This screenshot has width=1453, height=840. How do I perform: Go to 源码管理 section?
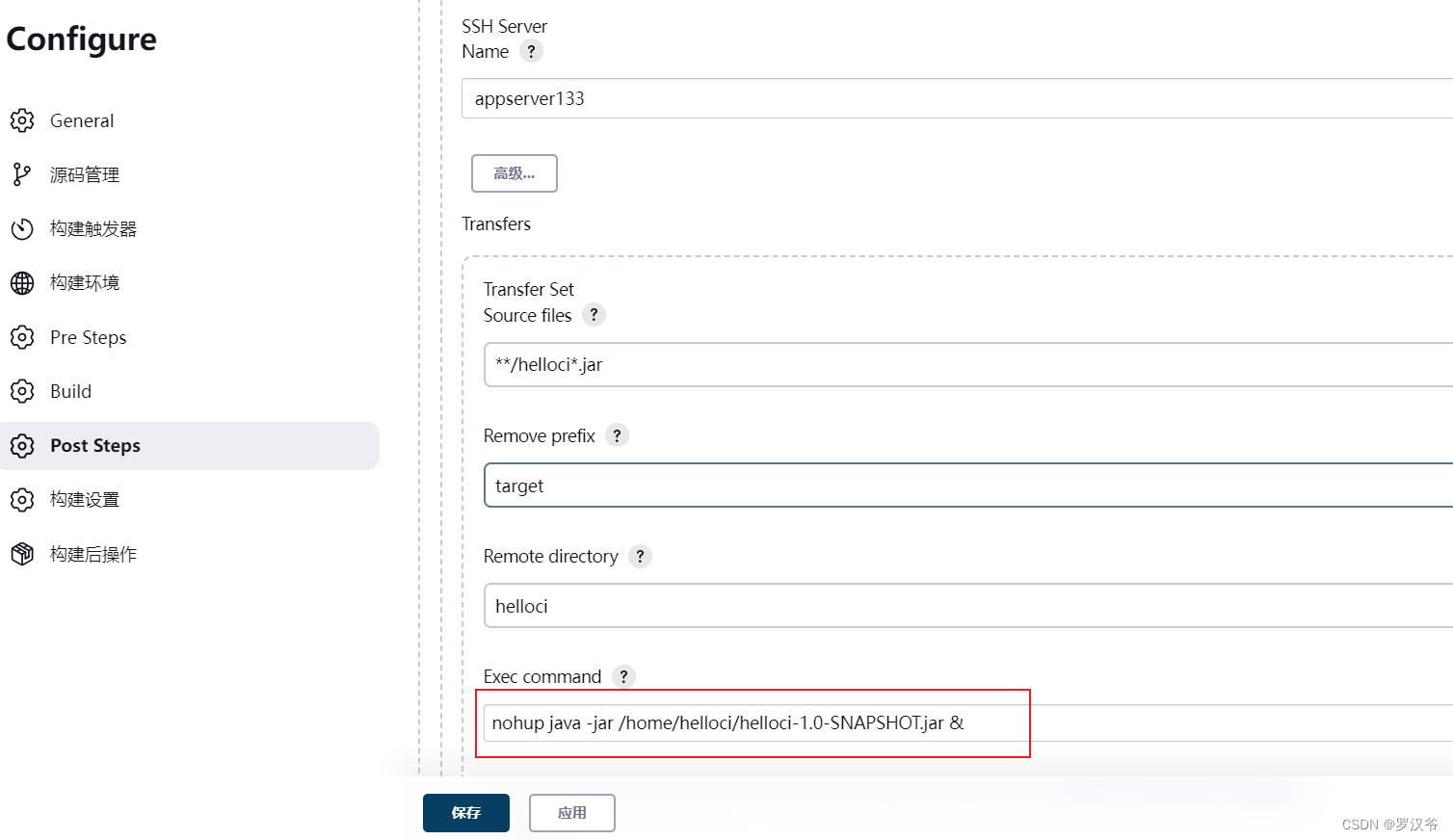tap(190, 174)
